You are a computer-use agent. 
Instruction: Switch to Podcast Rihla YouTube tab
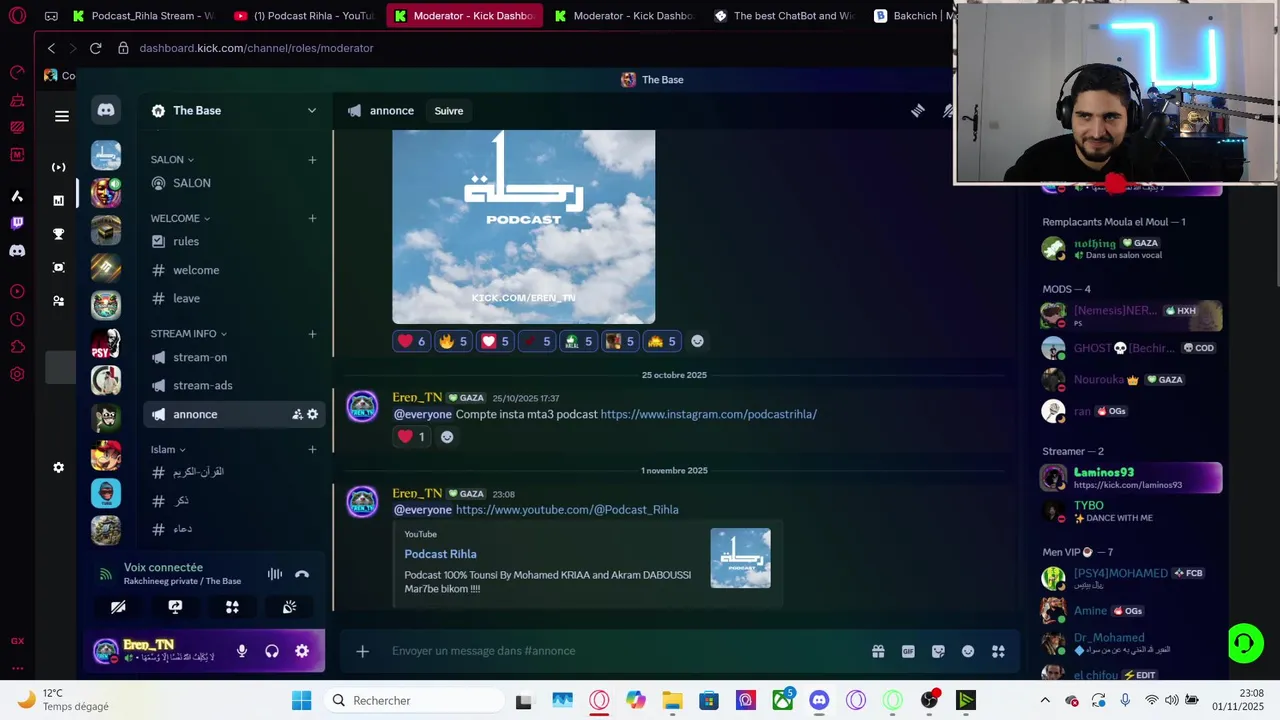point(303,16)
